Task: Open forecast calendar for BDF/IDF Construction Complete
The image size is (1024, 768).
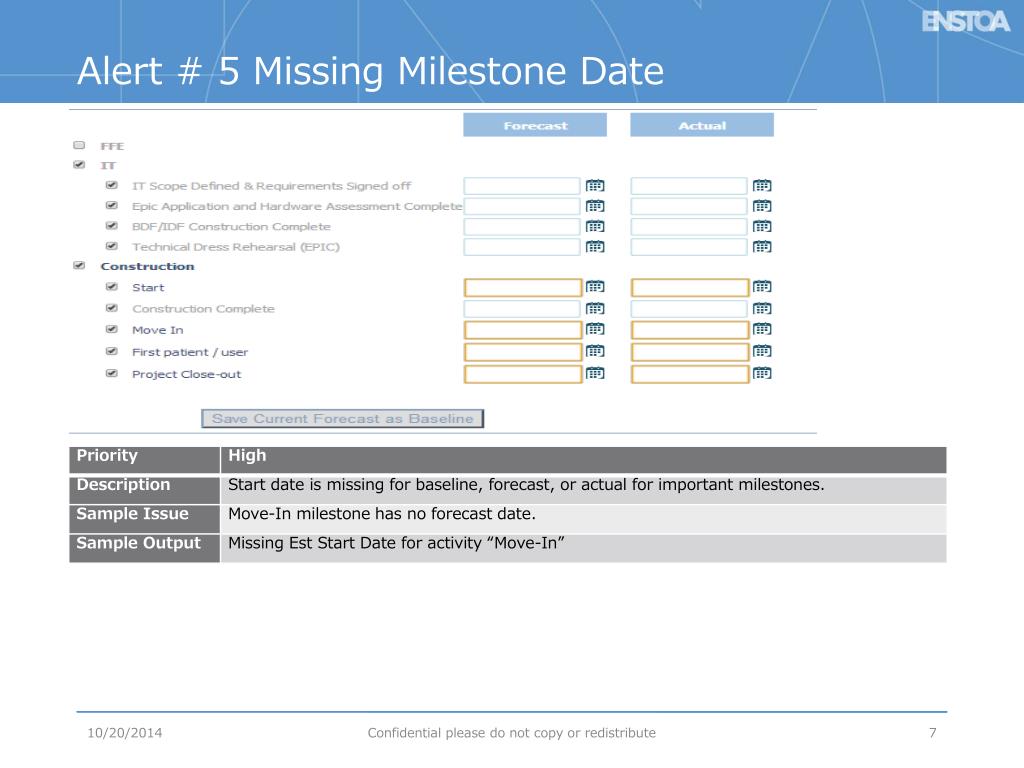Action: tap(595, 227)
